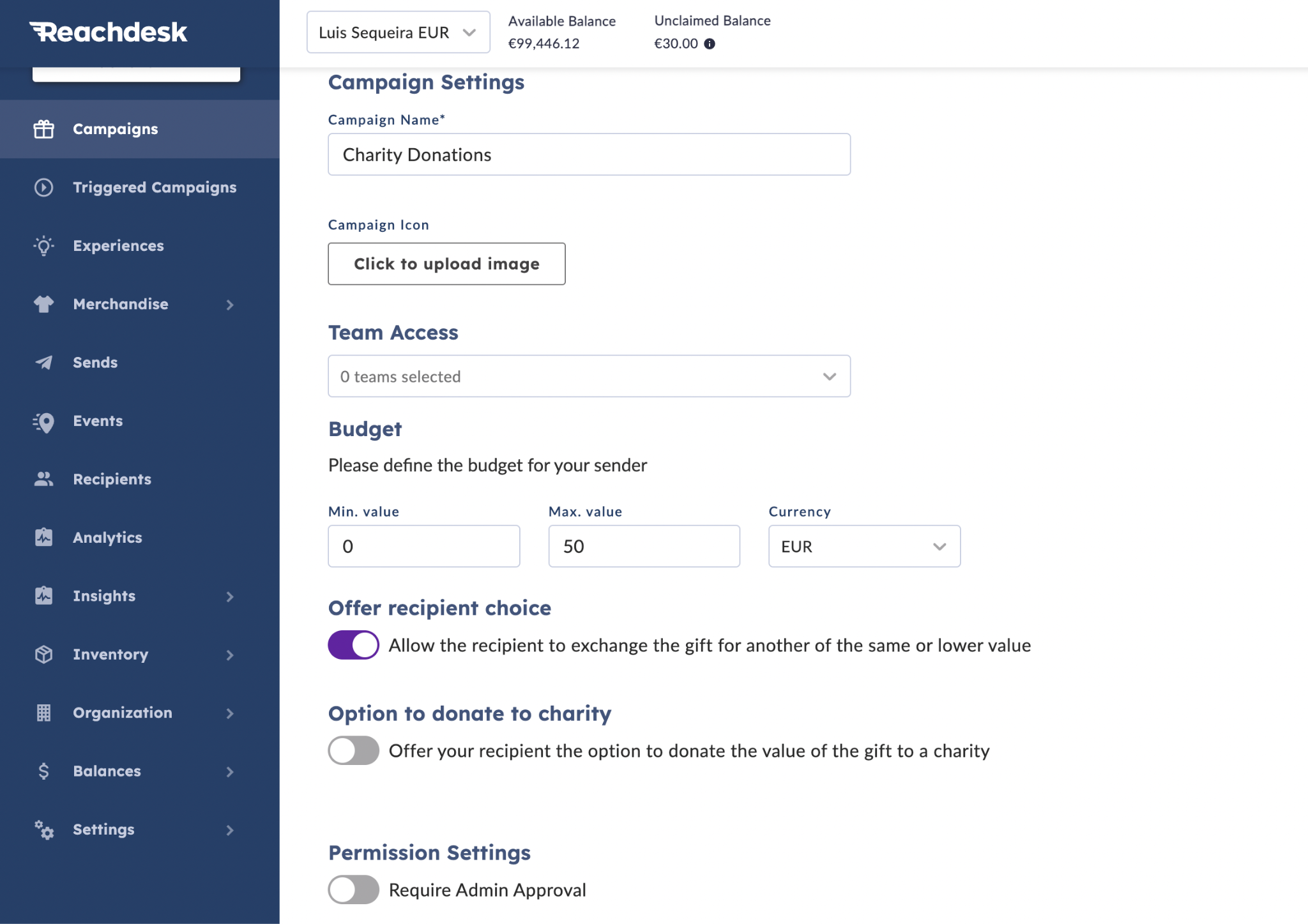
Task: Enable the donate to charity toggle
Action: 353,750
